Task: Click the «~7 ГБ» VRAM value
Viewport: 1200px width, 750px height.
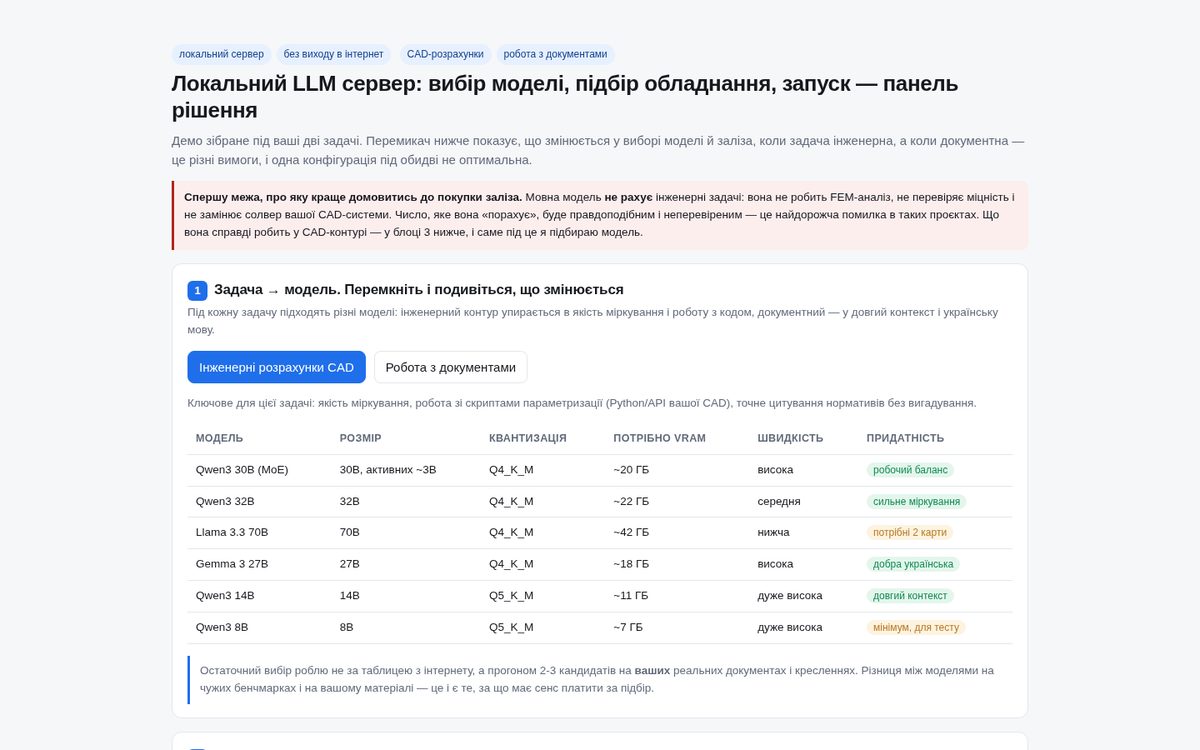Action: tap(628, 627)
